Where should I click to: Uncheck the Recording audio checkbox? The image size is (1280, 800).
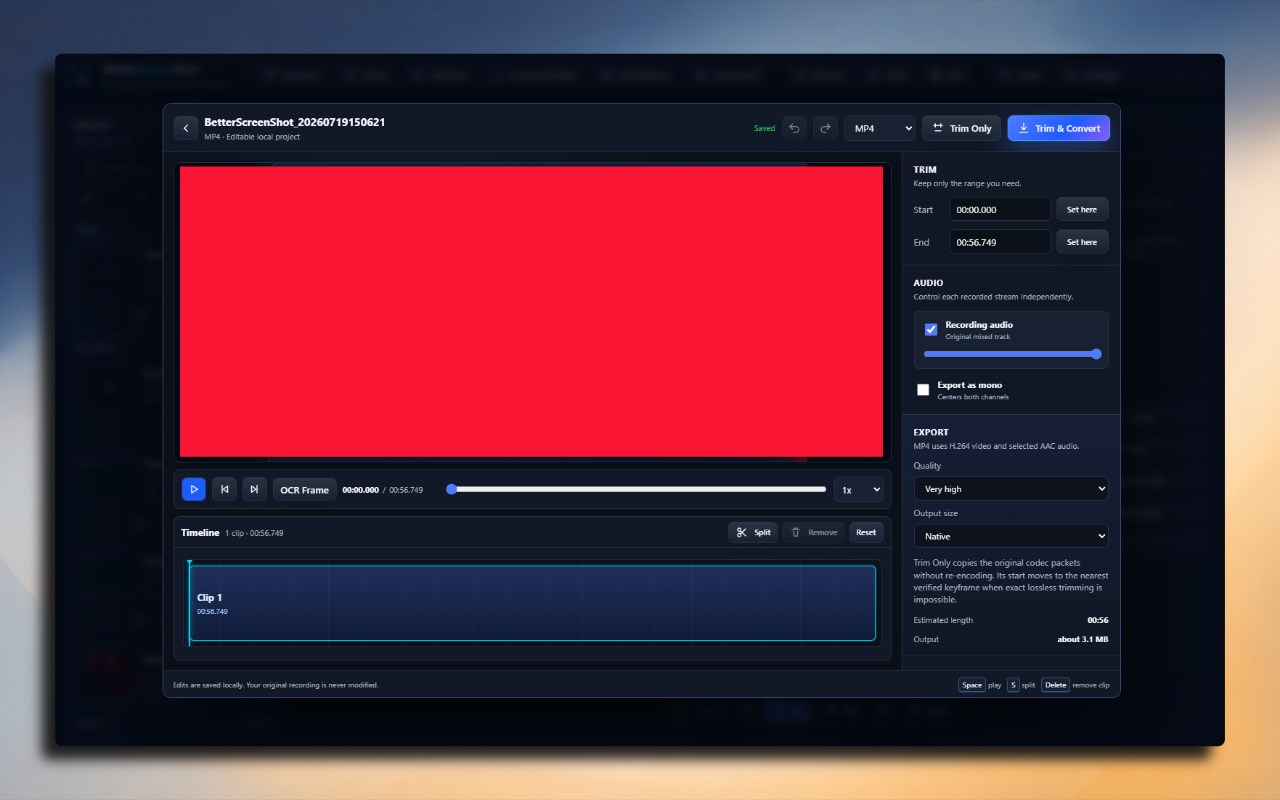pyautogui.click(x=931, y=329)
